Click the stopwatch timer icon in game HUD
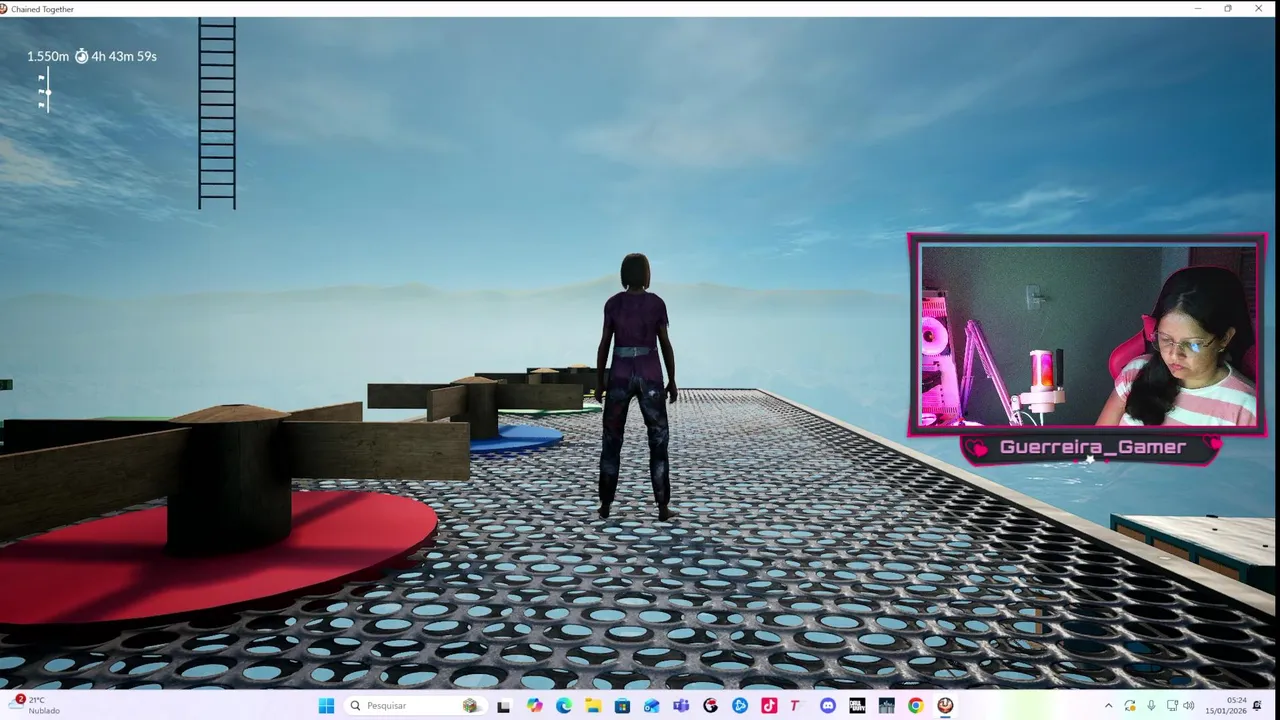 point(81,56)
